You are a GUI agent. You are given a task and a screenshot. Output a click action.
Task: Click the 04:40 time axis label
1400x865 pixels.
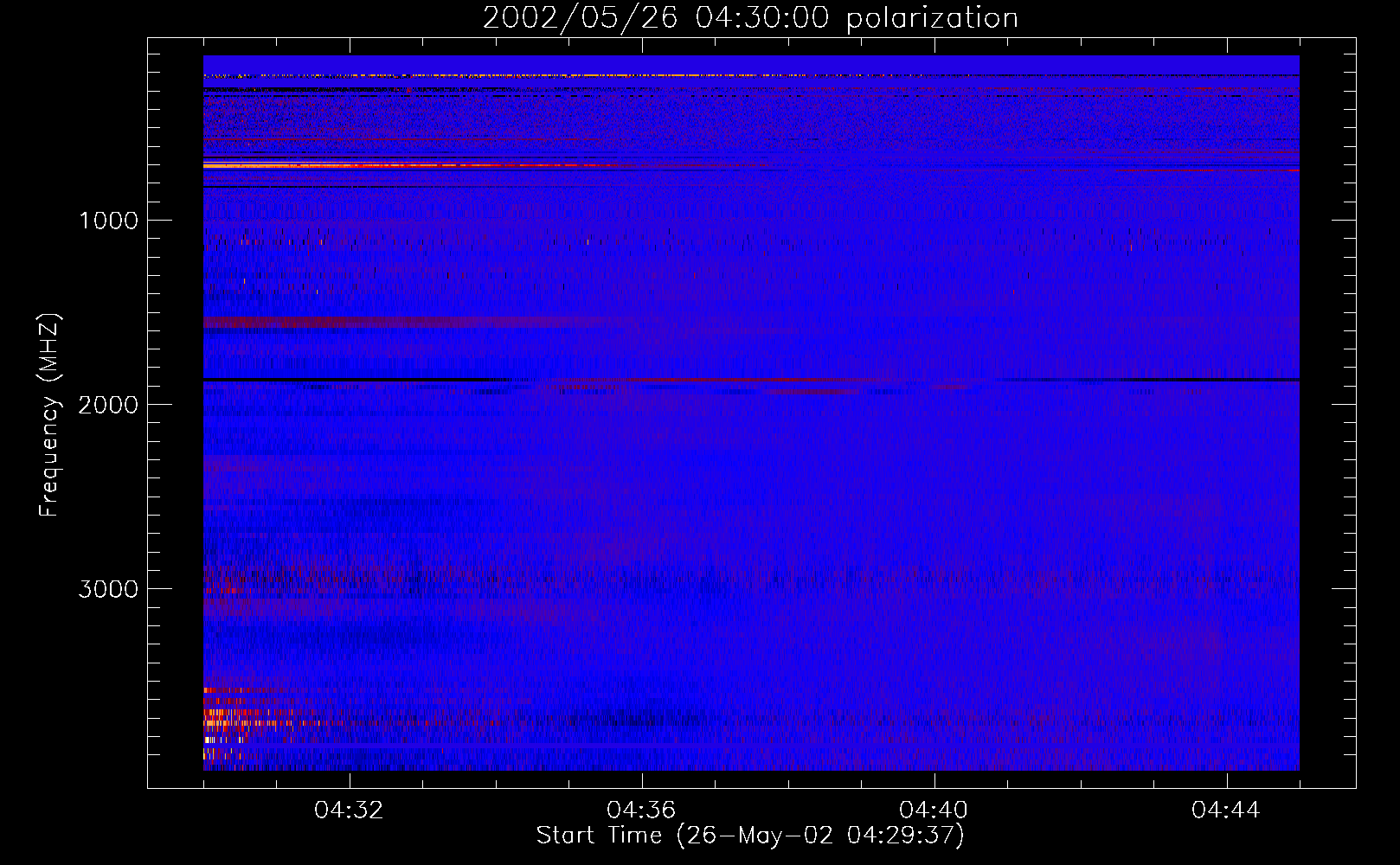[x=934, y=811]
